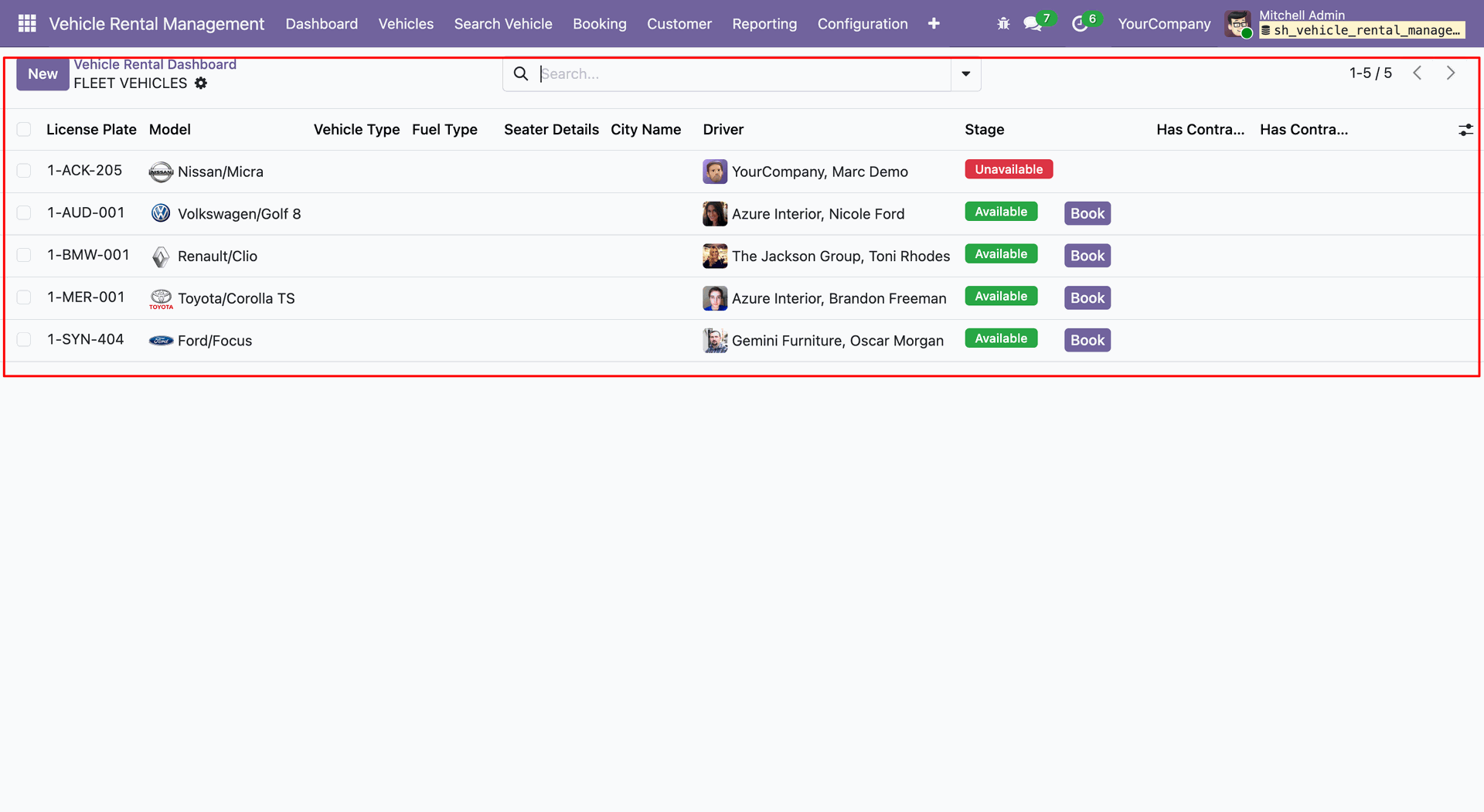Open the Search Vehicle menu
1484x812 pixels.
coord(503,24)
